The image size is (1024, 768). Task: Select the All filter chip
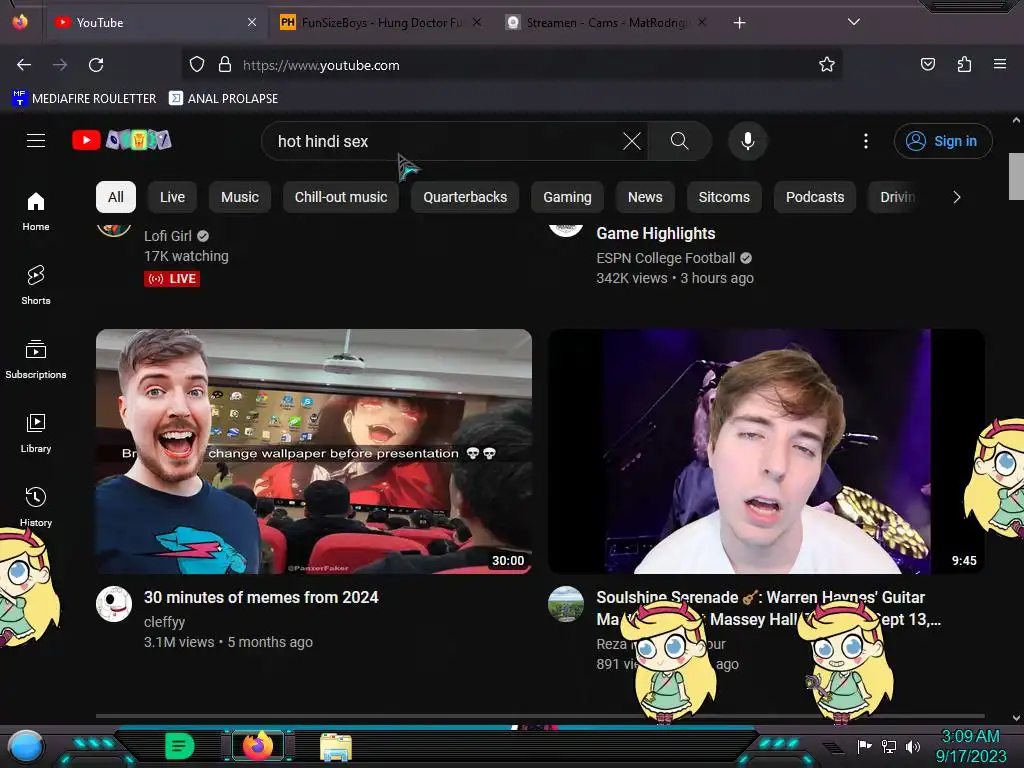point(116,197)
